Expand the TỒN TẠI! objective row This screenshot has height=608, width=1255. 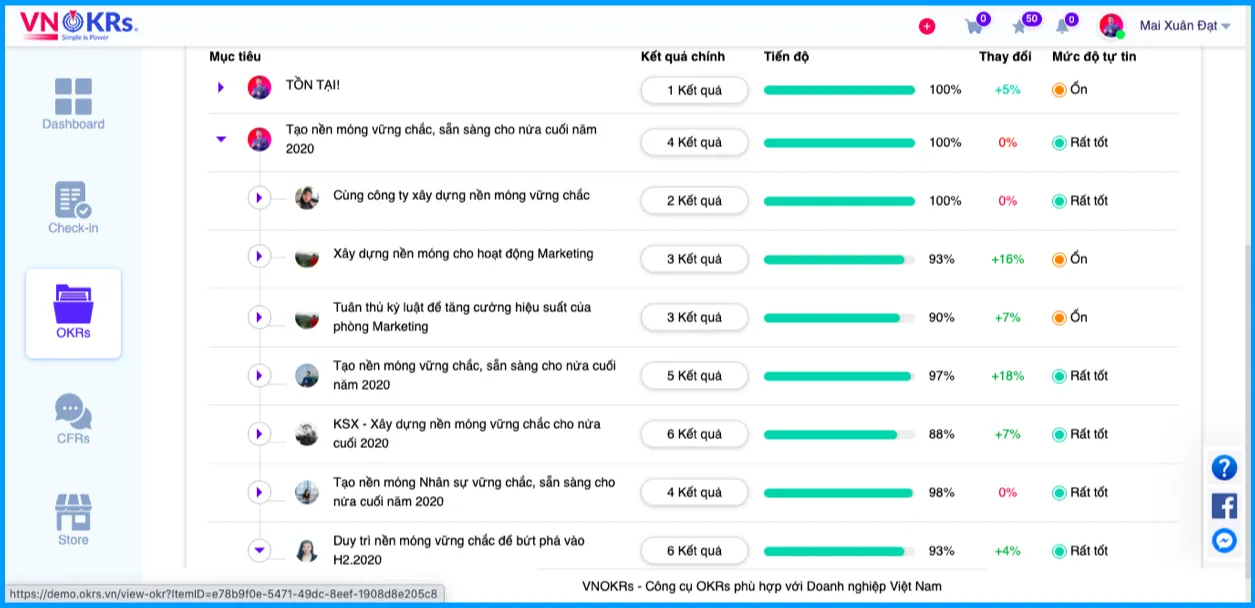[x=221, y=88]
